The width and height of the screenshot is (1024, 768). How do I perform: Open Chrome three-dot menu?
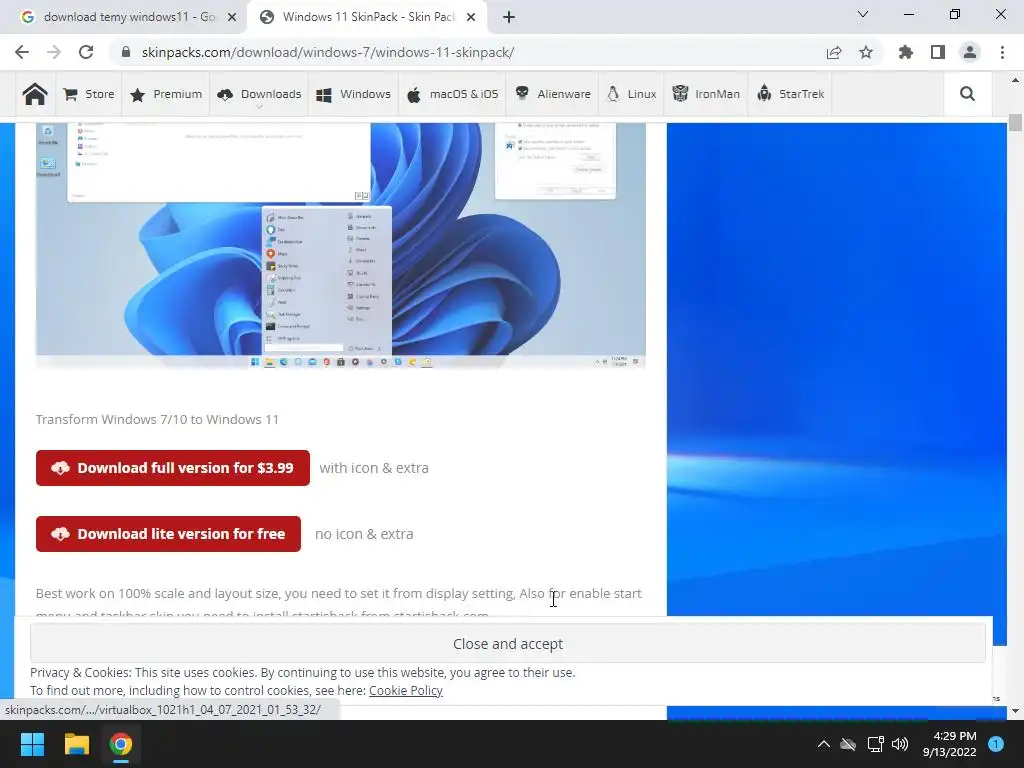click(1002, 52)
